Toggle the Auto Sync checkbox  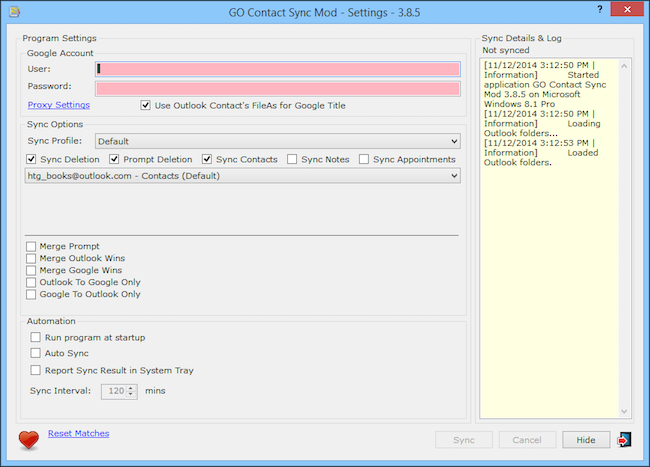(36, 353)
